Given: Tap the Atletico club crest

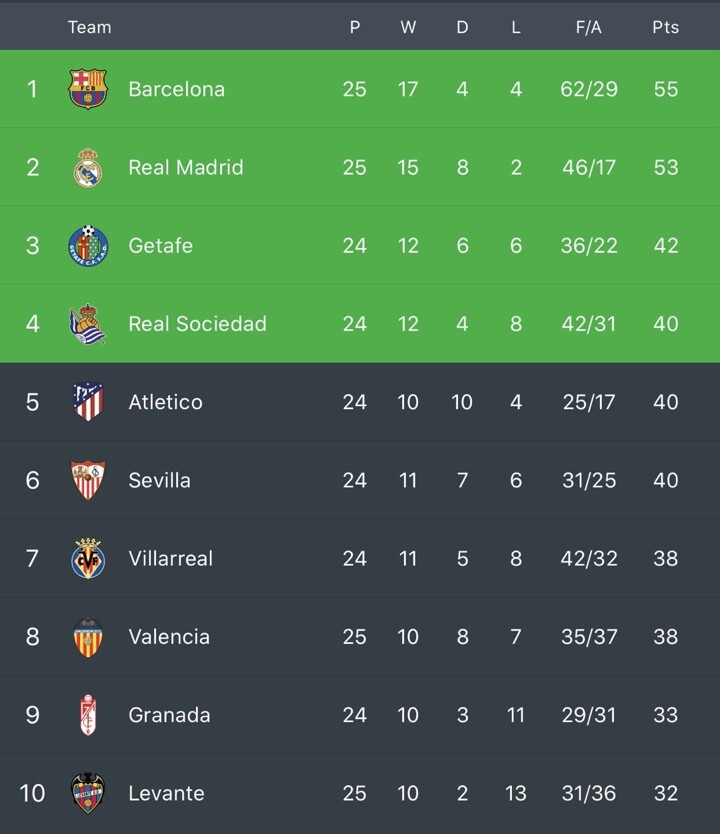Looking at the screenshot, I should coord(88,402).
